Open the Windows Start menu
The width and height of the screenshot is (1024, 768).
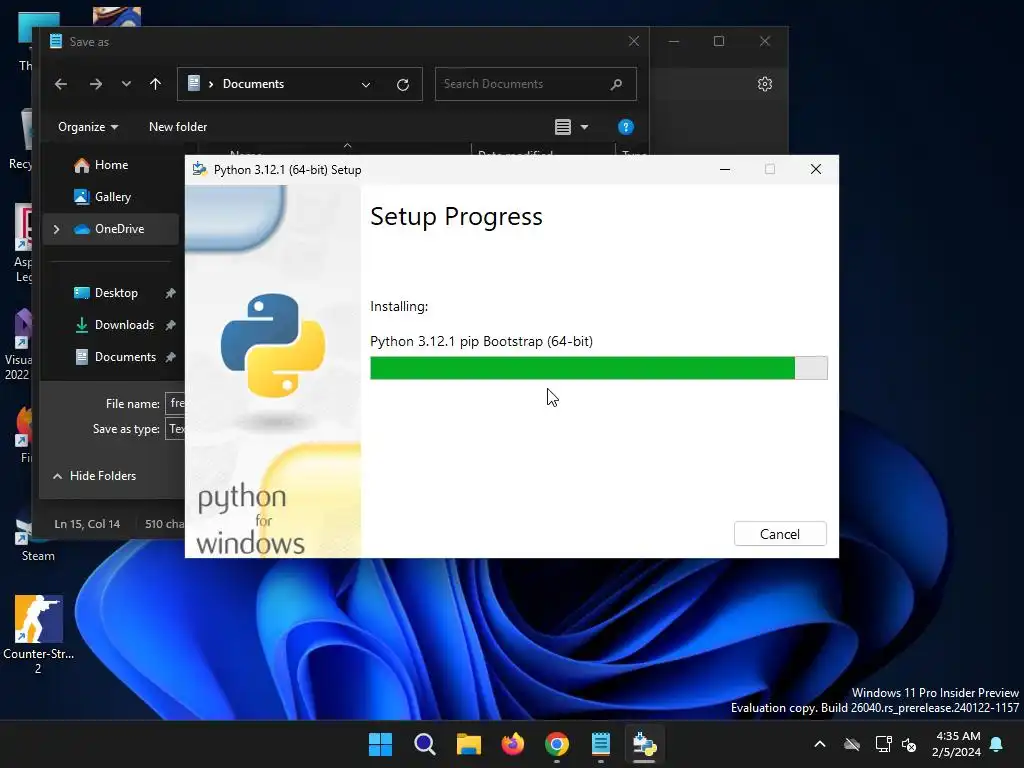coord(380,744)
